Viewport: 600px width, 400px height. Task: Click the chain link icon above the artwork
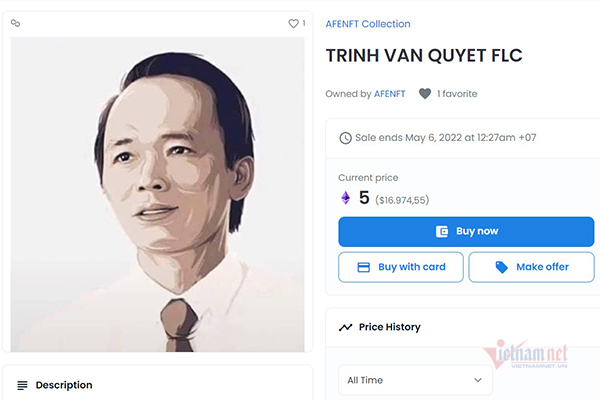pos(15,23)
